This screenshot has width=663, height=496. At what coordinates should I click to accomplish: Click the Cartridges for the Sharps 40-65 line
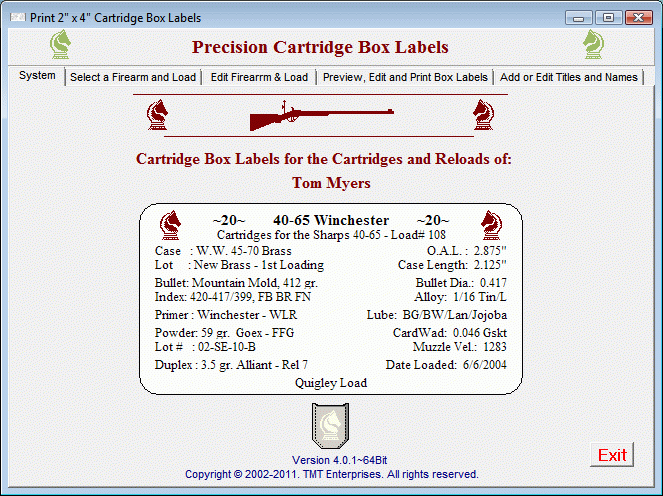(331, 235)
